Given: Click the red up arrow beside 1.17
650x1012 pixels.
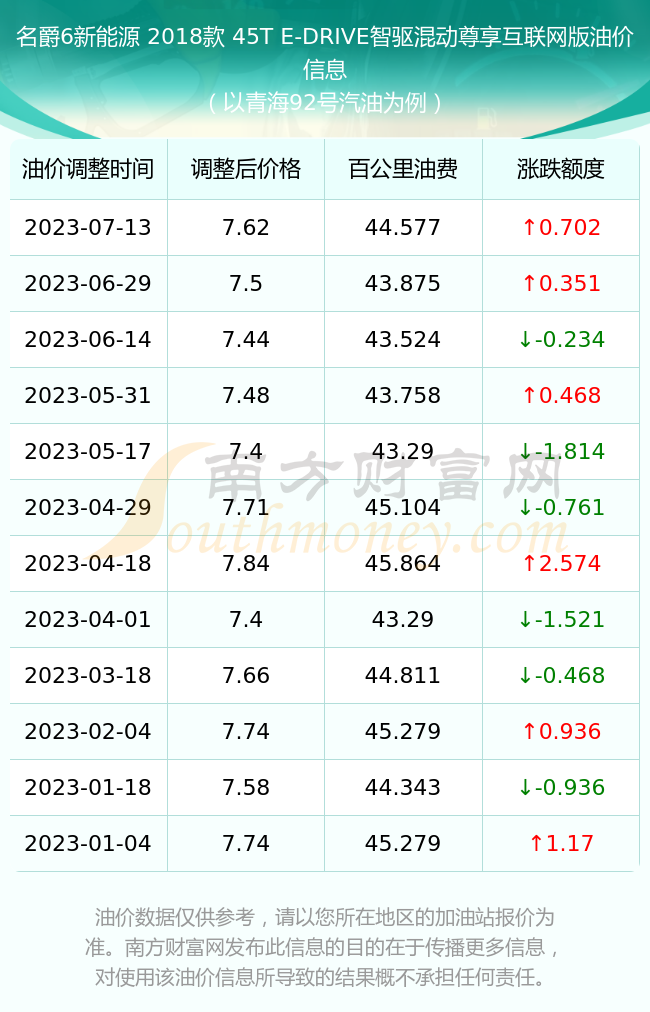Looking at the screenshot, I should tap(536, 844).
